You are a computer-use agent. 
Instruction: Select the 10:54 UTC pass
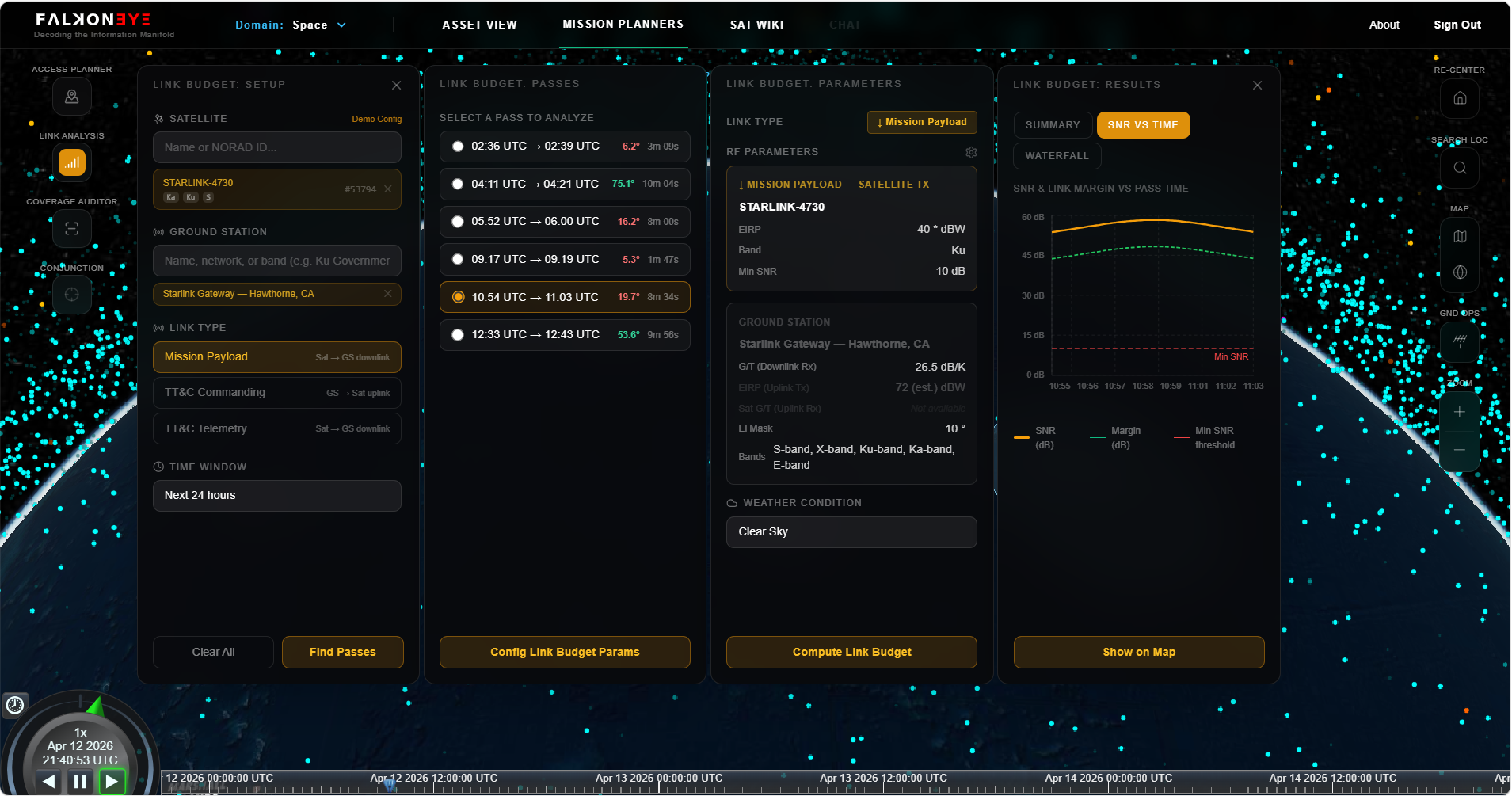pos(565,297)
